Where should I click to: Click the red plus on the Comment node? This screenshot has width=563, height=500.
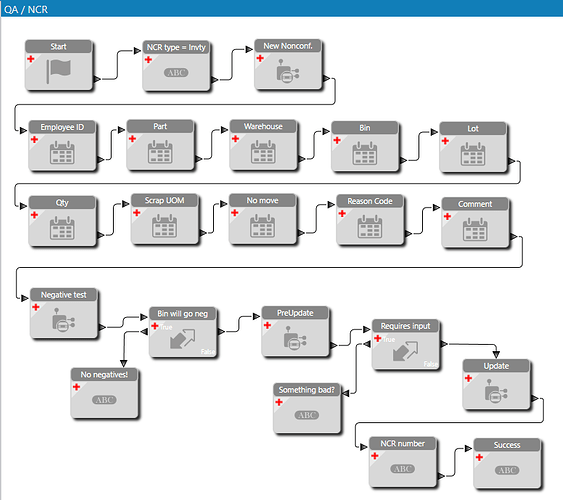click(447, 216)
